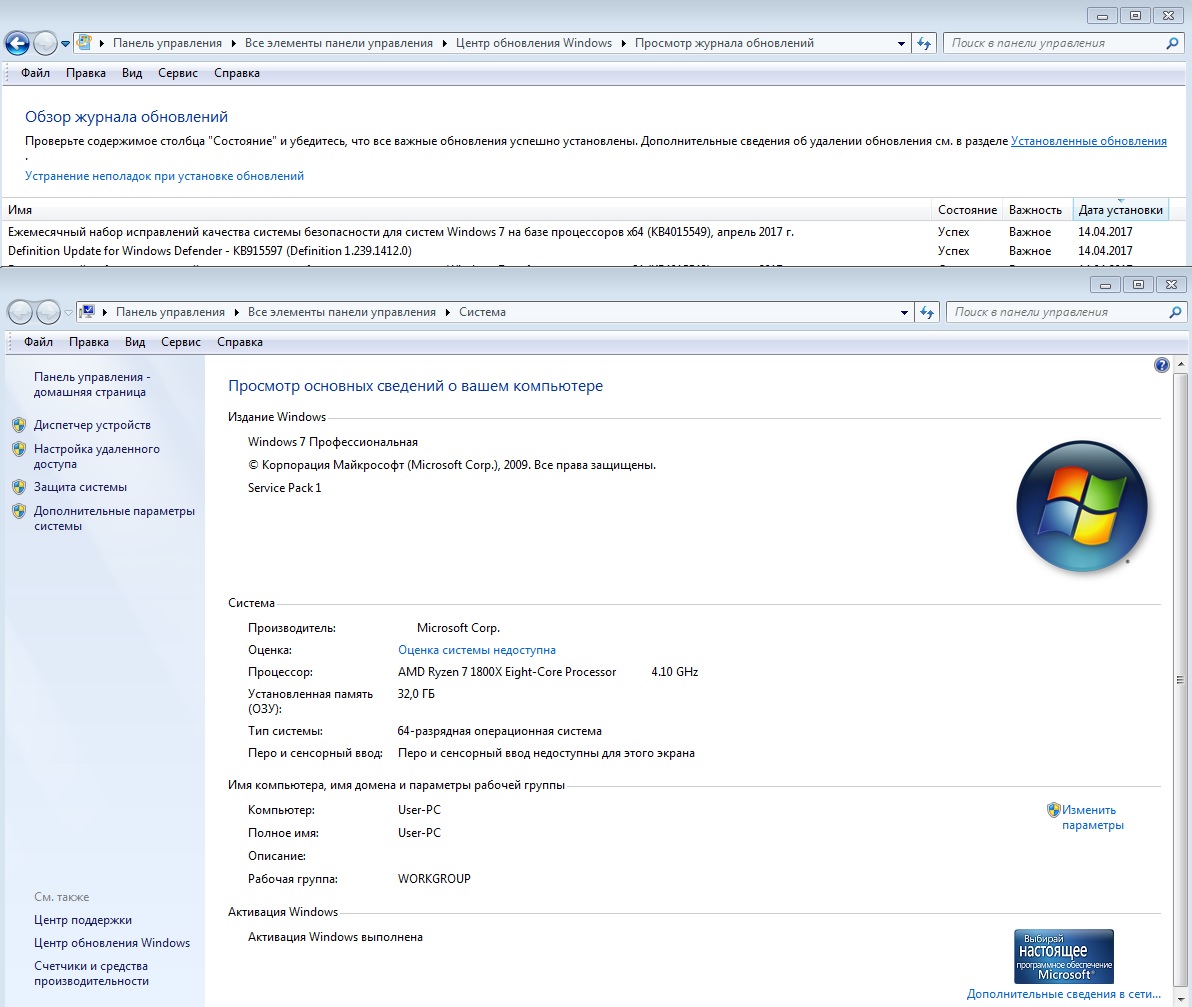Viewport: 1192px width, 1007px height.
Task: Open Файл menu in System window
Action: click(x=38, y=342)
